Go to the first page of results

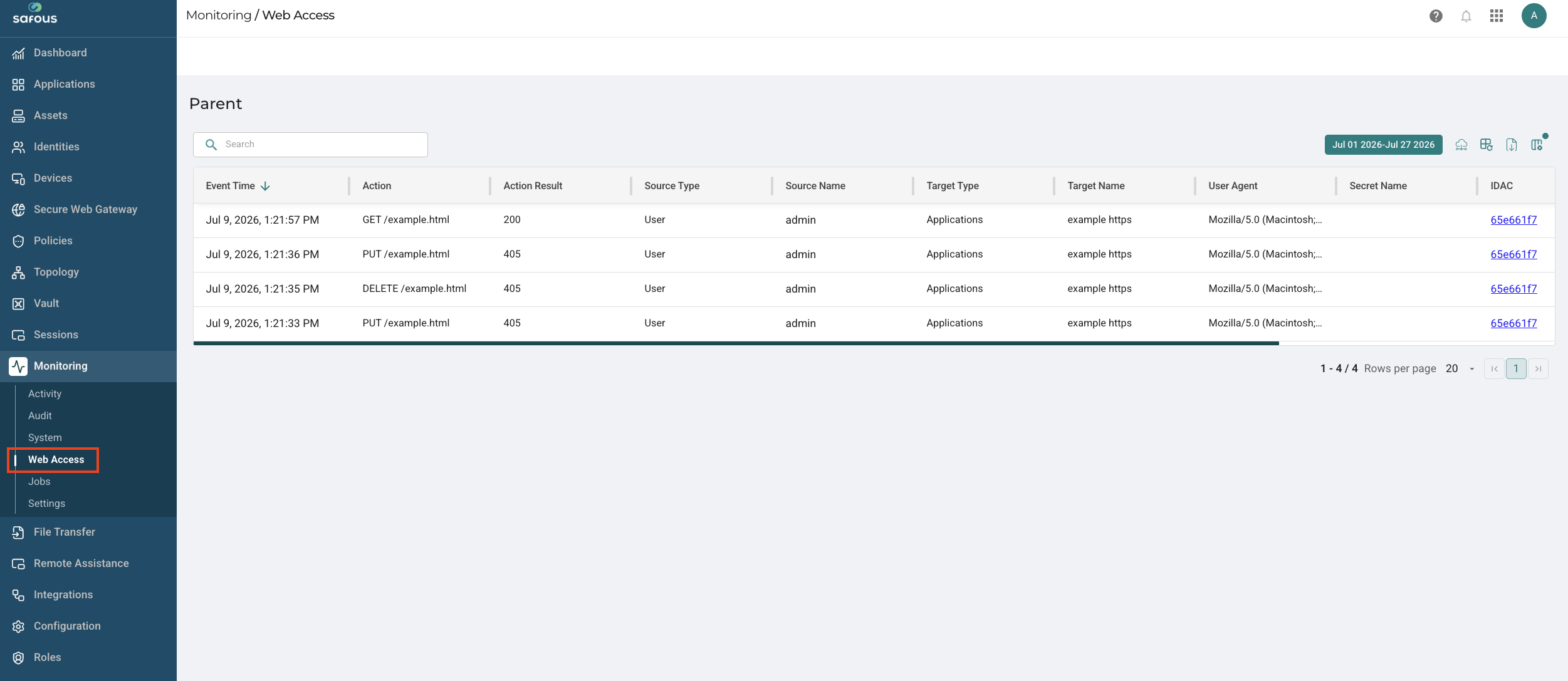click(1494, 369)
